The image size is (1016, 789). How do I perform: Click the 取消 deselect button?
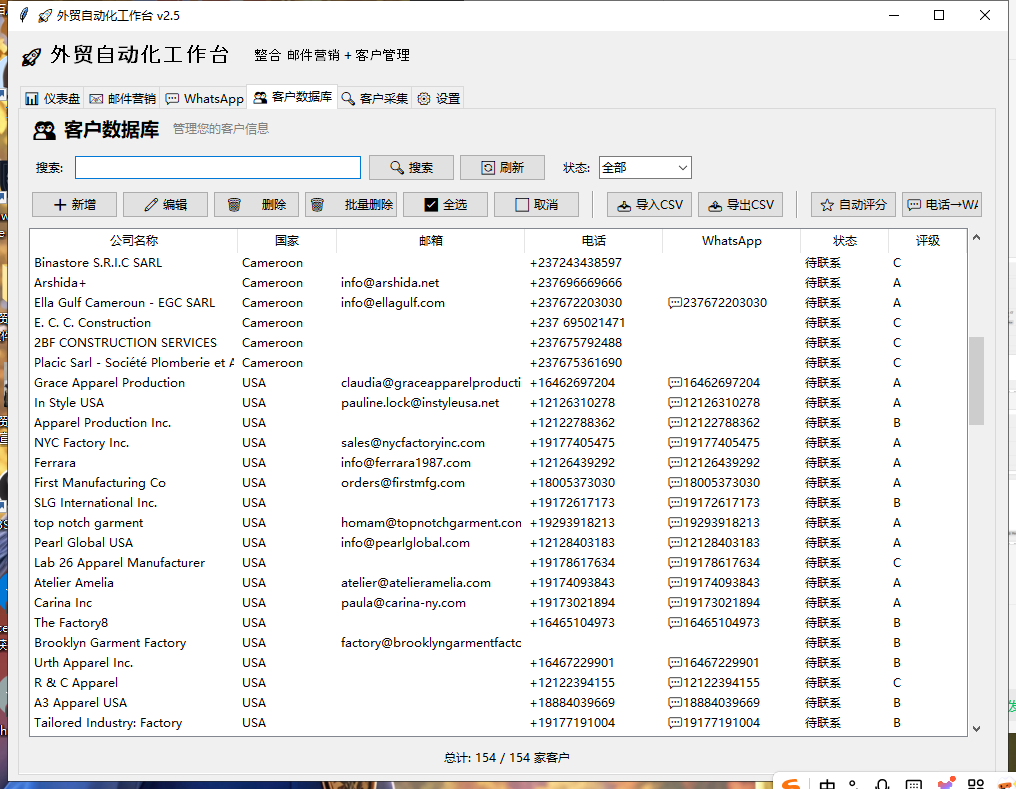(536, 205)
